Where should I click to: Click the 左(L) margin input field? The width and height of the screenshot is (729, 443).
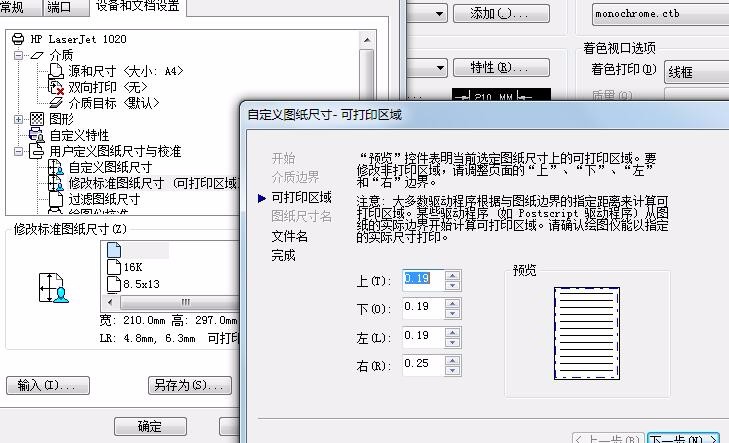[423, 337]
